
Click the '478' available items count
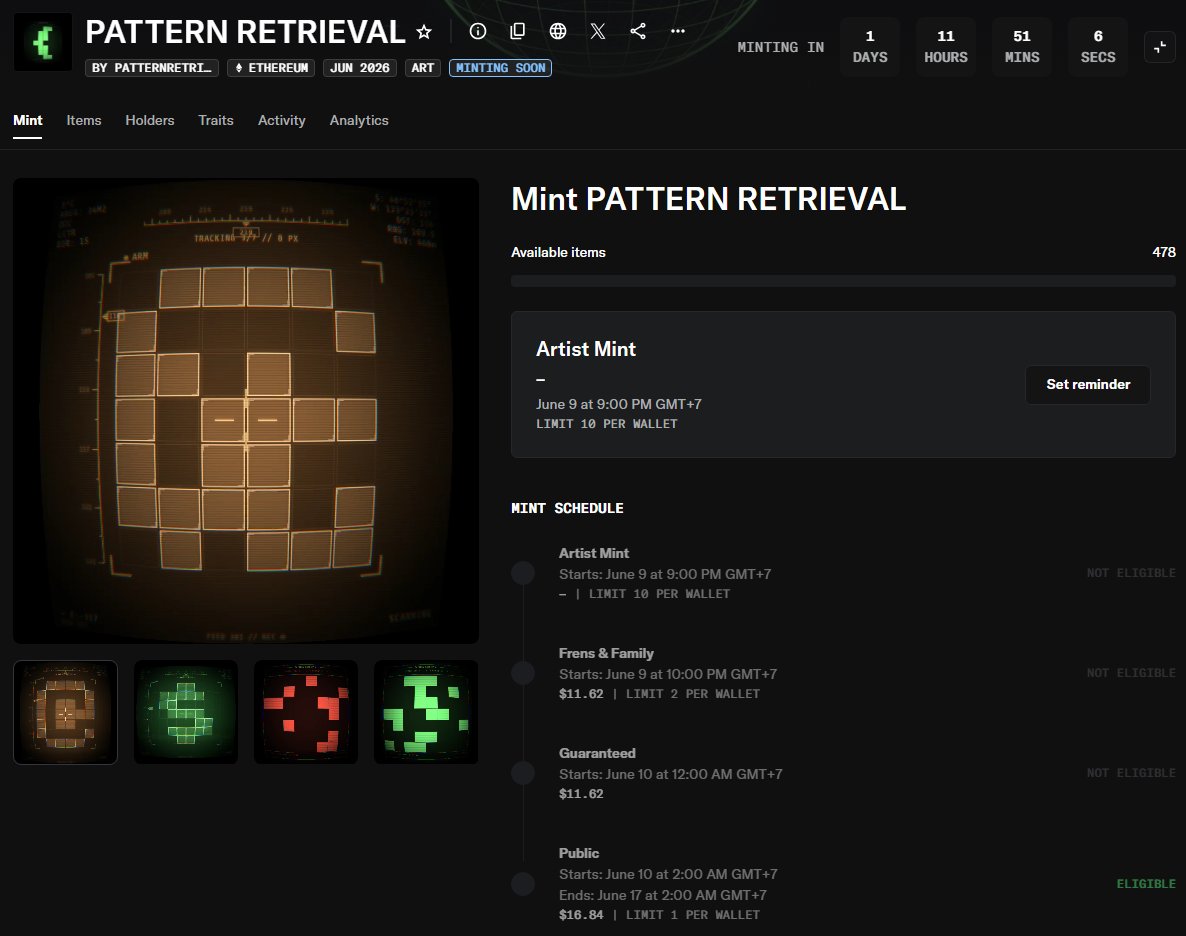click(1163, 252)
